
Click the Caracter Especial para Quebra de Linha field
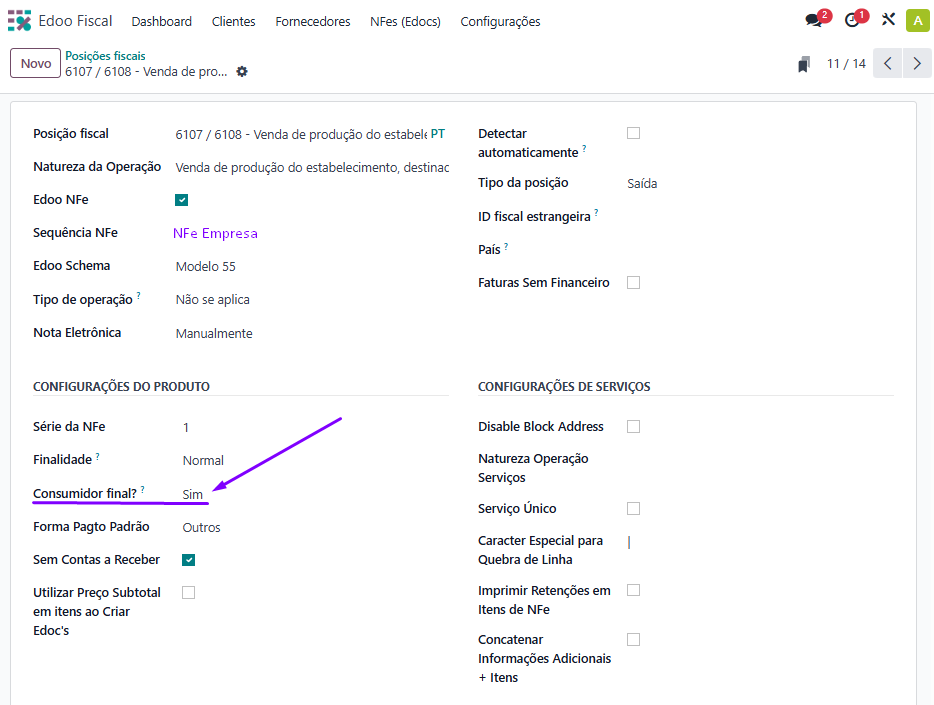coord(759,542)
